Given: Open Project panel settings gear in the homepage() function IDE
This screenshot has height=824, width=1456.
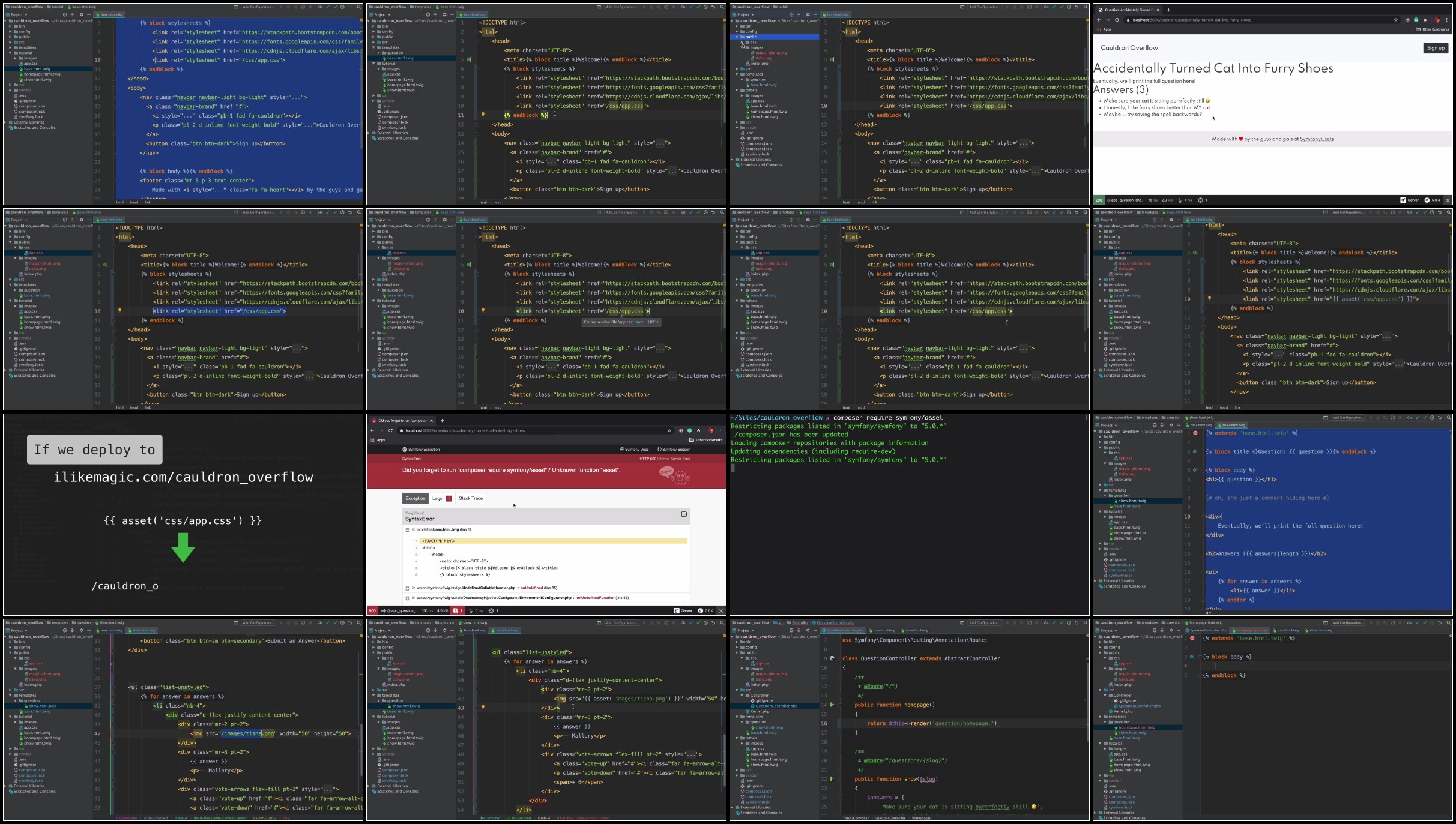Looking at the screenshot, I should click(x=808, y=630).
